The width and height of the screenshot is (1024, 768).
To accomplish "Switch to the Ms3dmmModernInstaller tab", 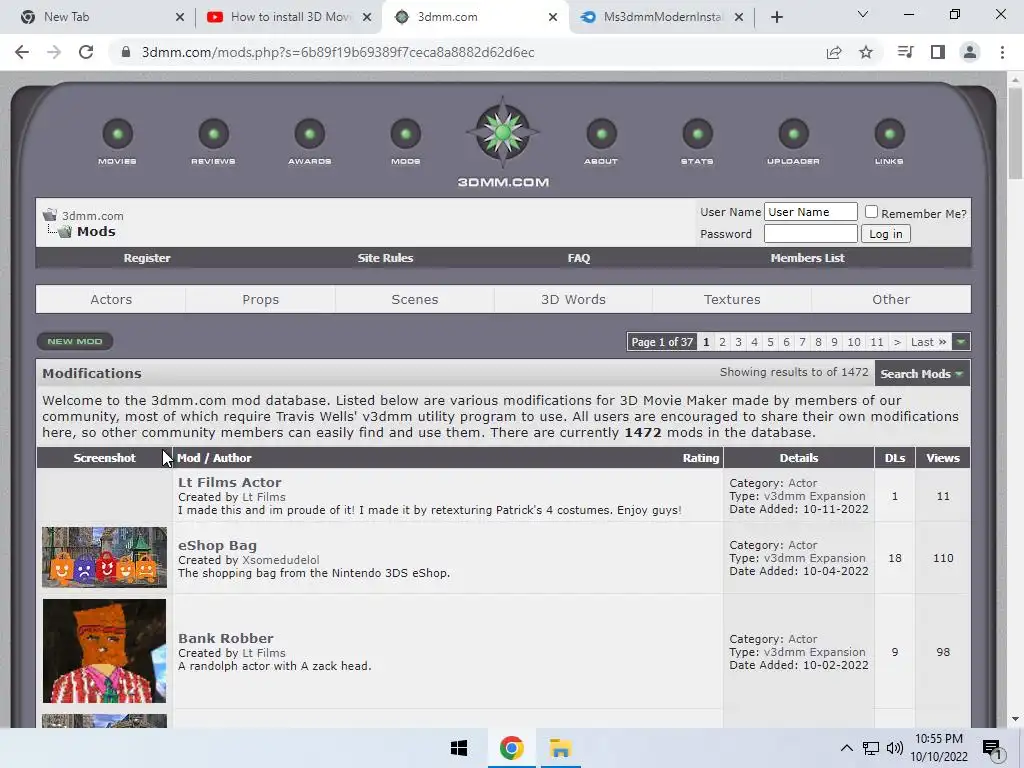I will (x=663, y=17).
